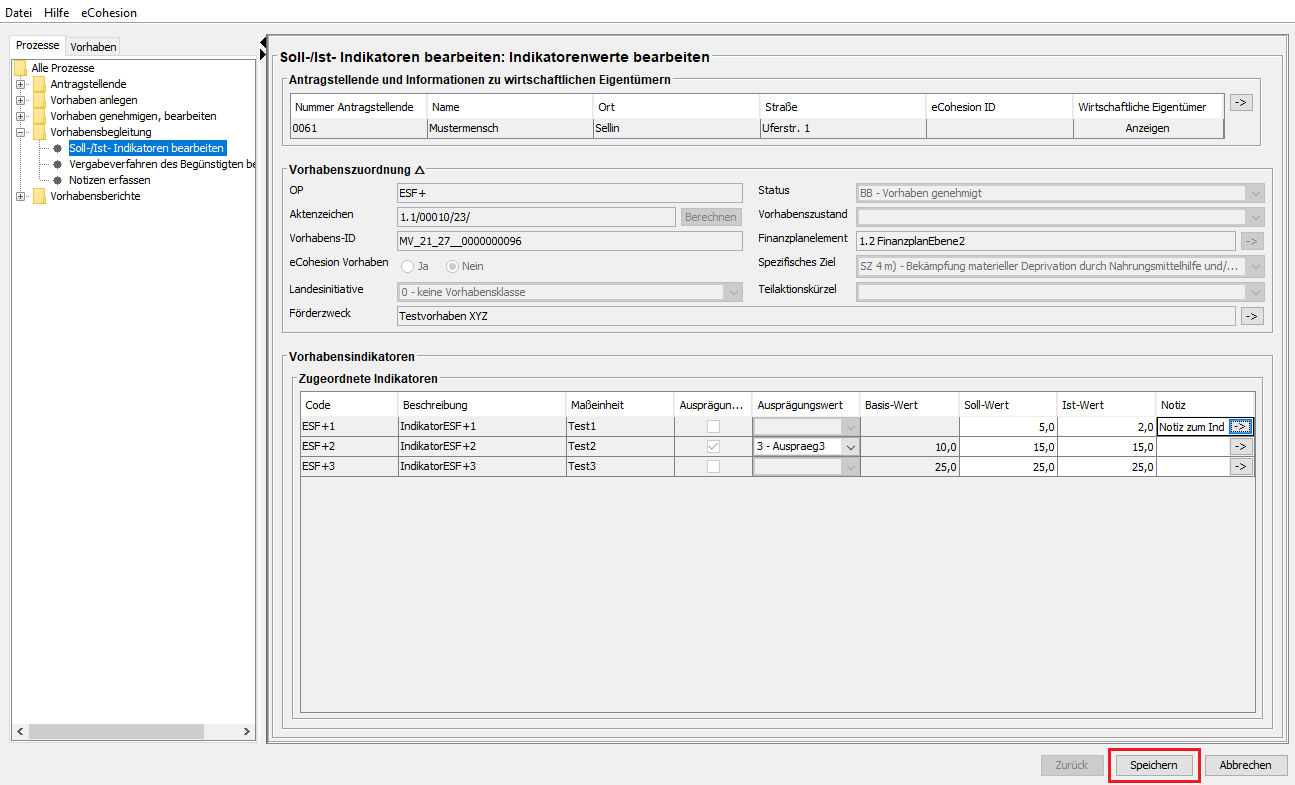Viewport: 1295px width, 785px height.
Task: Click the Abbrechen button
Action: tap(1246, 765)
